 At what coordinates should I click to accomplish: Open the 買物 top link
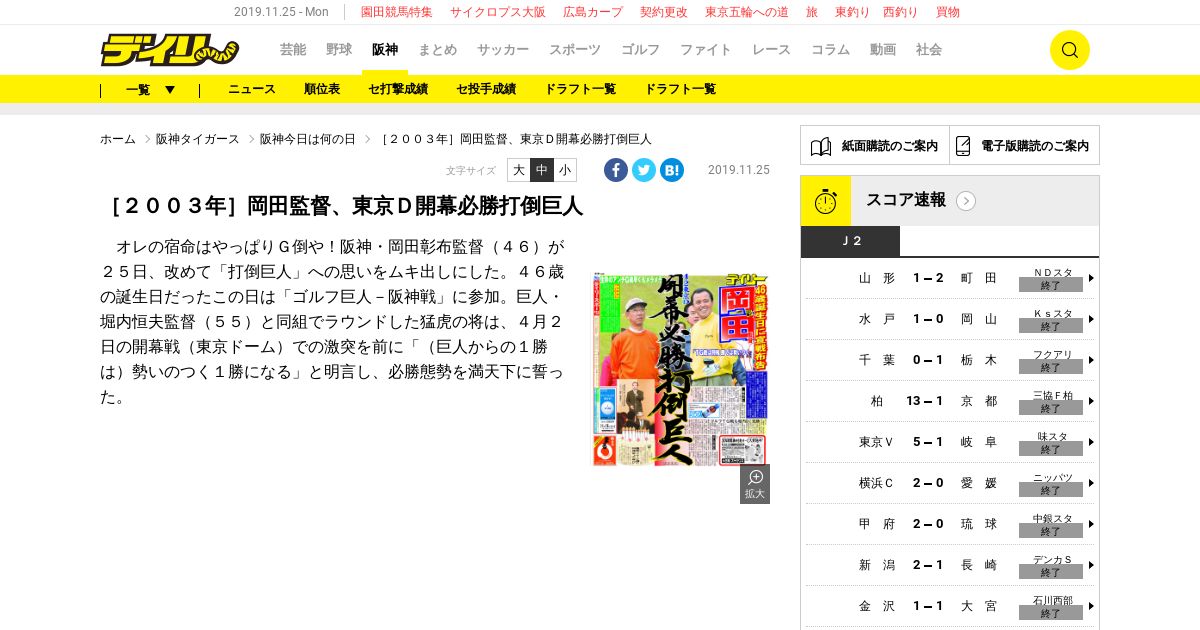(x=948, y=12)
